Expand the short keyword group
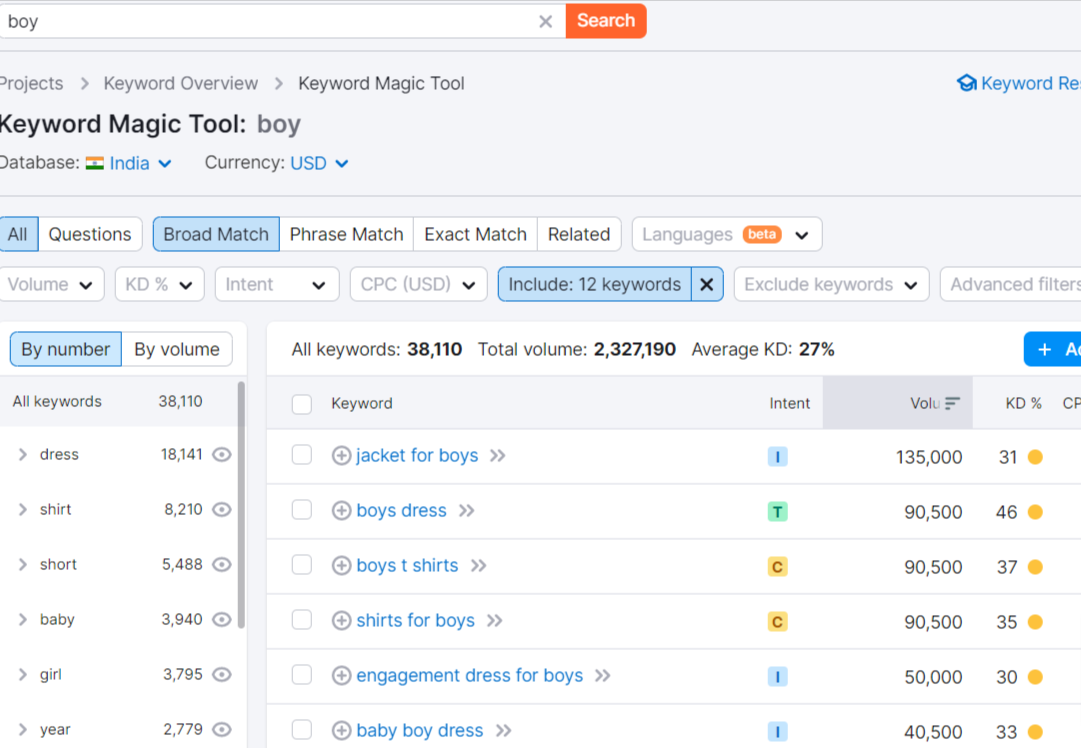Screen dimensions: 1081x748 click(x=23, y=565)
